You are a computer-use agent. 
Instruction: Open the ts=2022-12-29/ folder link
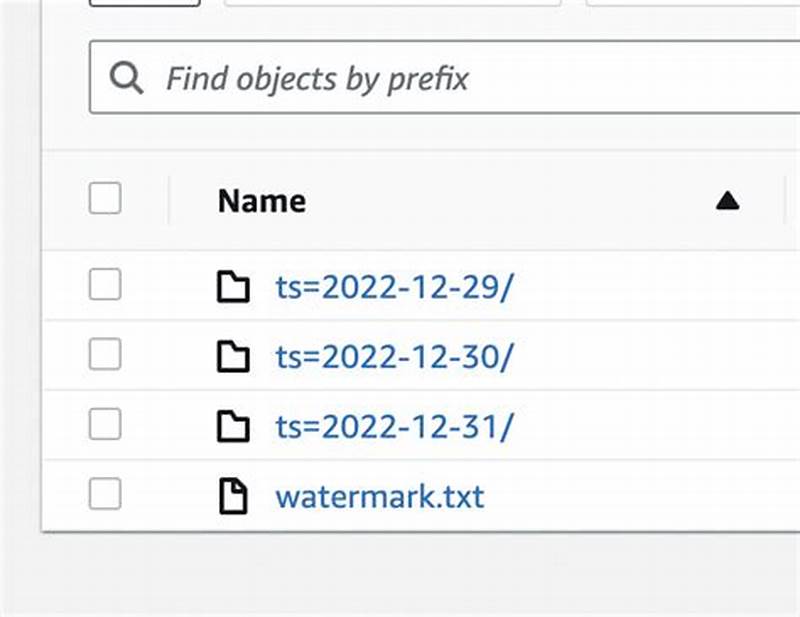[x=395, y=286]
